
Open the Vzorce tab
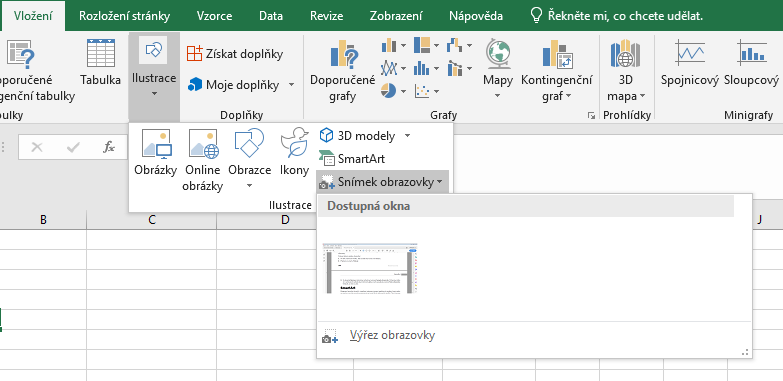coord(214,16)
